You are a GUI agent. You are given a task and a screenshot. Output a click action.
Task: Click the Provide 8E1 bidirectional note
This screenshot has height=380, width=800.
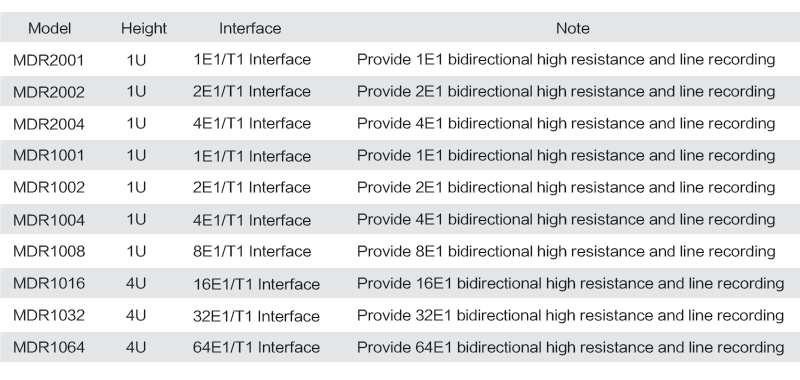click(x=566, y=251)
